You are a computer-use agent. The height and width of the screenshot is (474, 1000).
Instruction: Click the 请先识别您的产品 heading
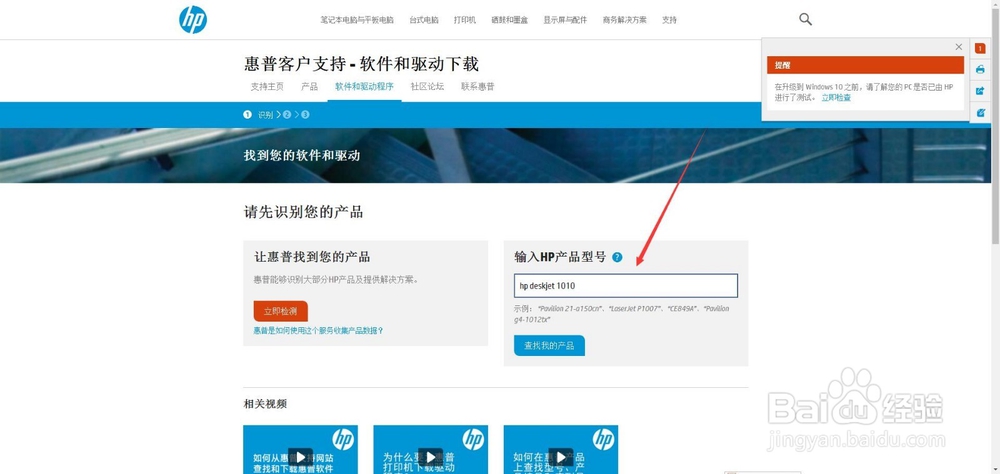point(304,212)
